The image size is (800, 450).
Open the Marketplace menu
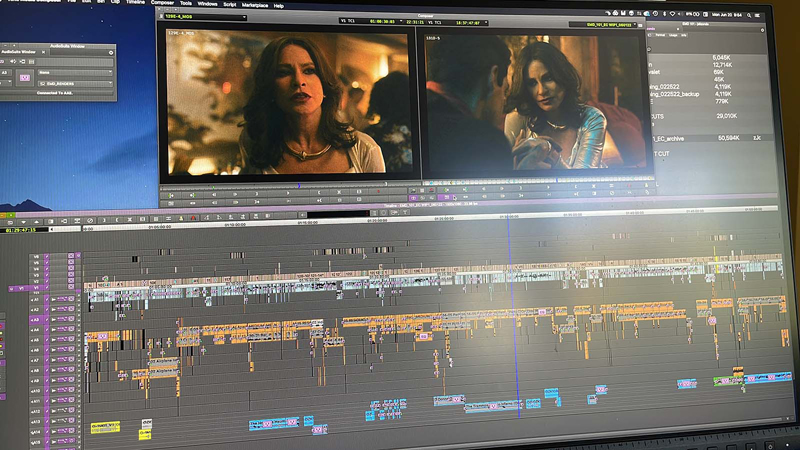click(255, 5)
